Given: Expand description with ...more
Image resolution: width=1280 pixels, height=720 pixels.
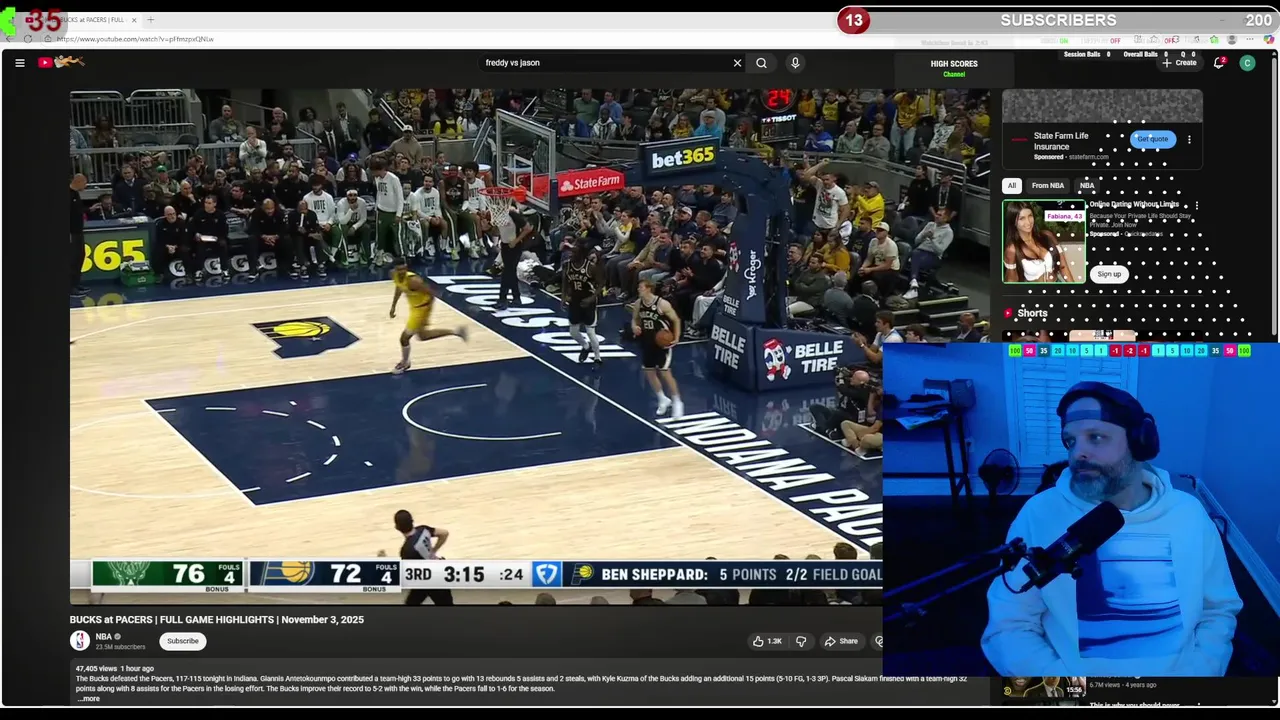Looking at the screenshot, I should tap(88, 699).
